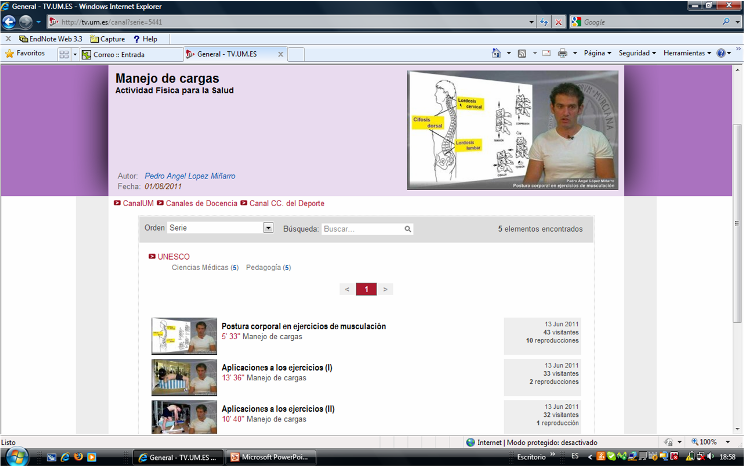The height and width of the screenshot is (466, 744).
Task: Select the General - TV.UM.ES tab
Action: [228, 54]
